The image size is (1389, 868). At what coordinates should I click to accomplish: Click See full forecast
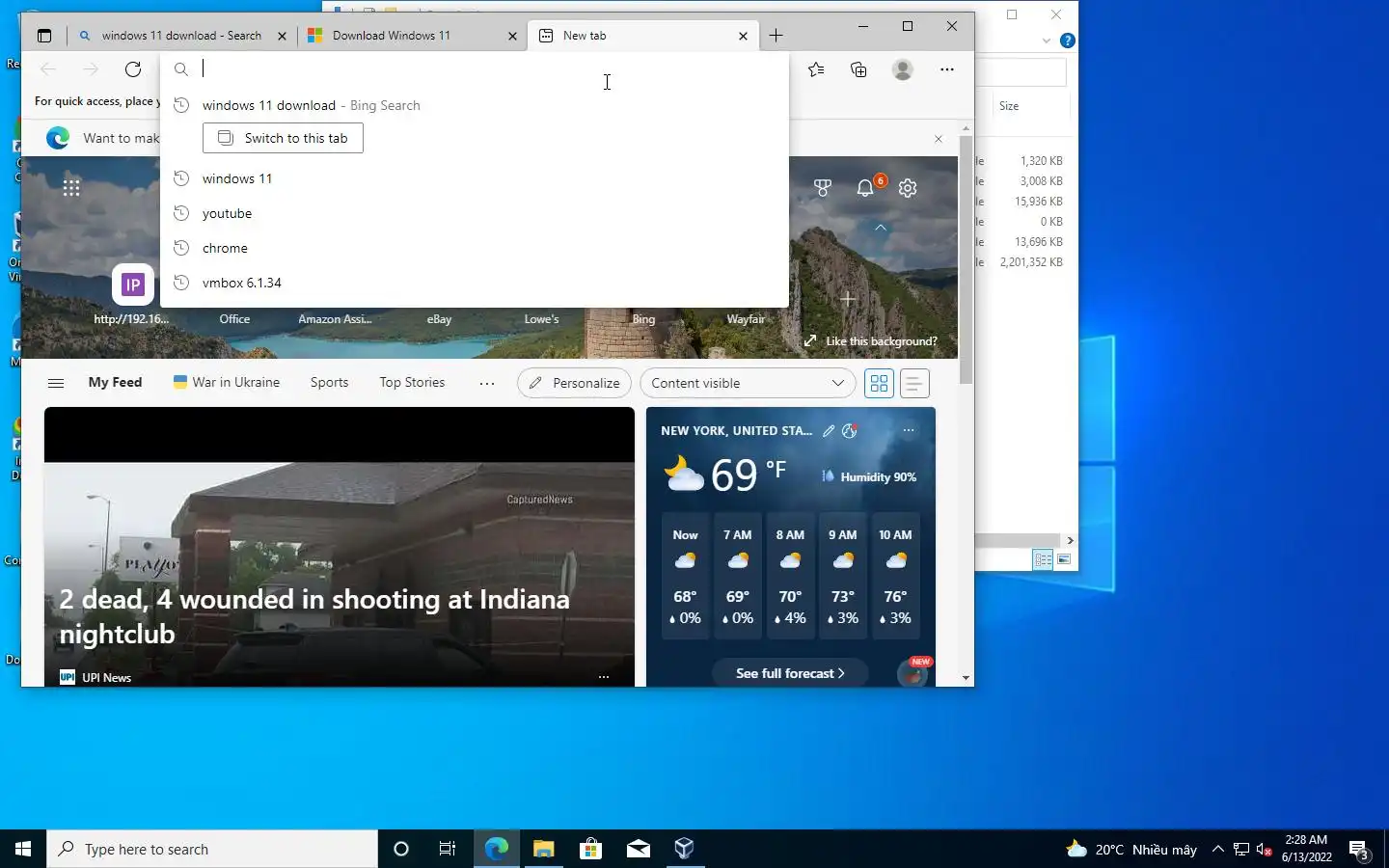coord(790,673)
